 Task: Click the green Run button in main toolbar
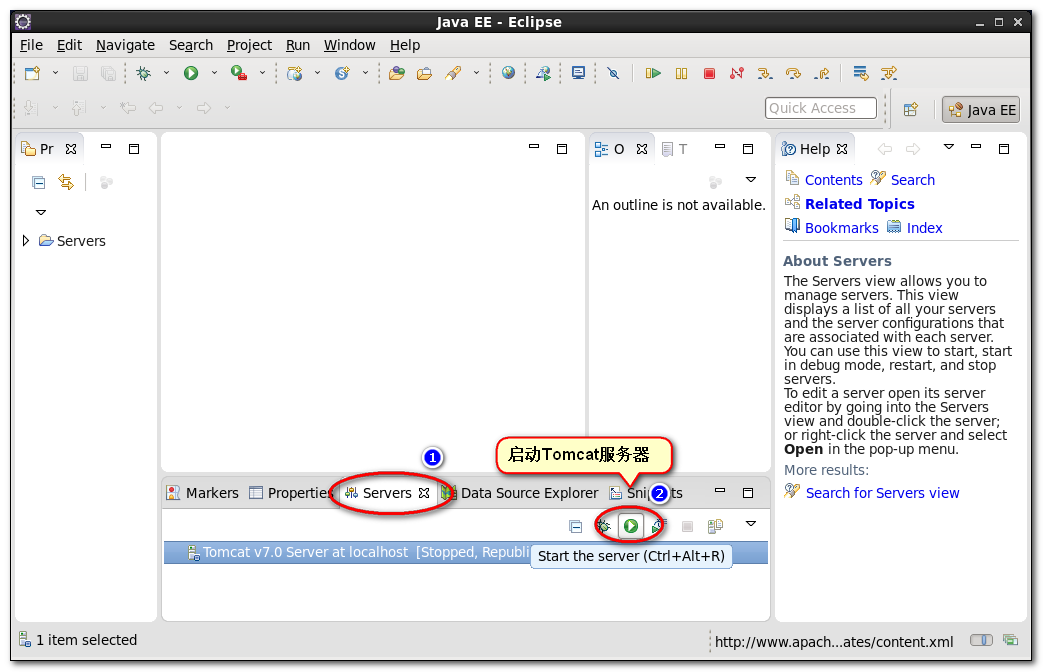(191, 73)
